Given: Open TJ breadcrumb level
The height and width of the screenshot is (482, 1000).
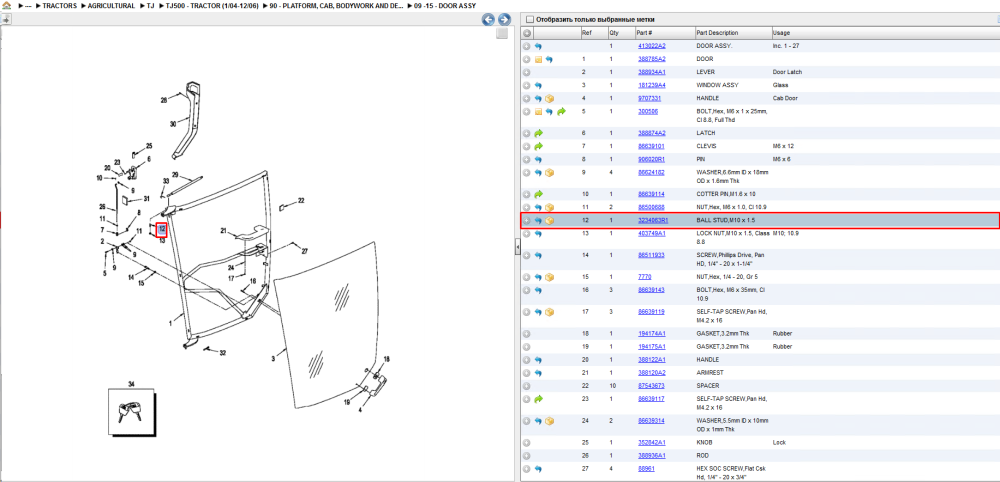Looking at the screenshot, I should click(151, 6).
